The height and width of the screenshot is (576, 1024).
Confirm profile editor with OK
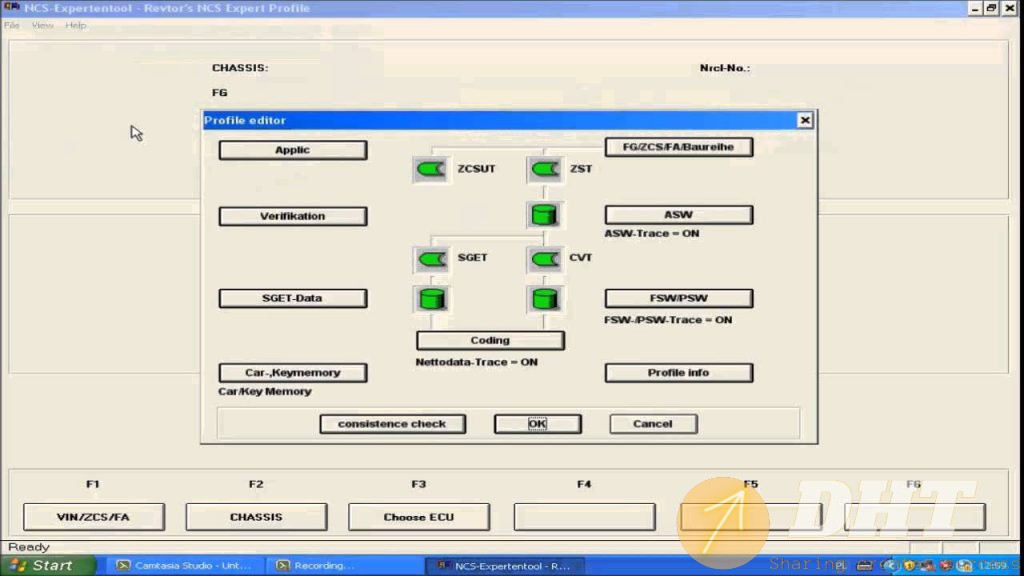537,424
